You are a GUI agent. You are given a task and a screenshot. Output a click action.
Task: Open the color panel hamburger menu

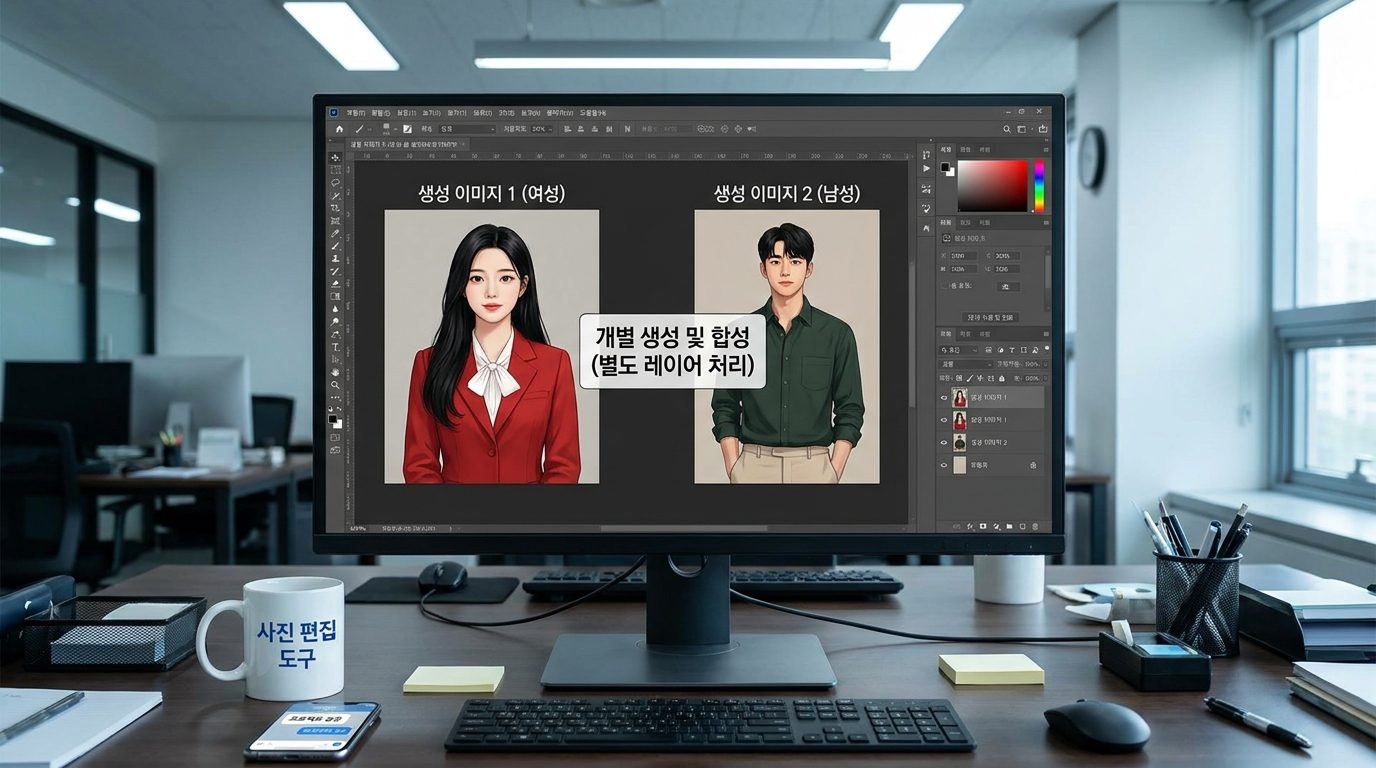click(x=1046, y=150)
